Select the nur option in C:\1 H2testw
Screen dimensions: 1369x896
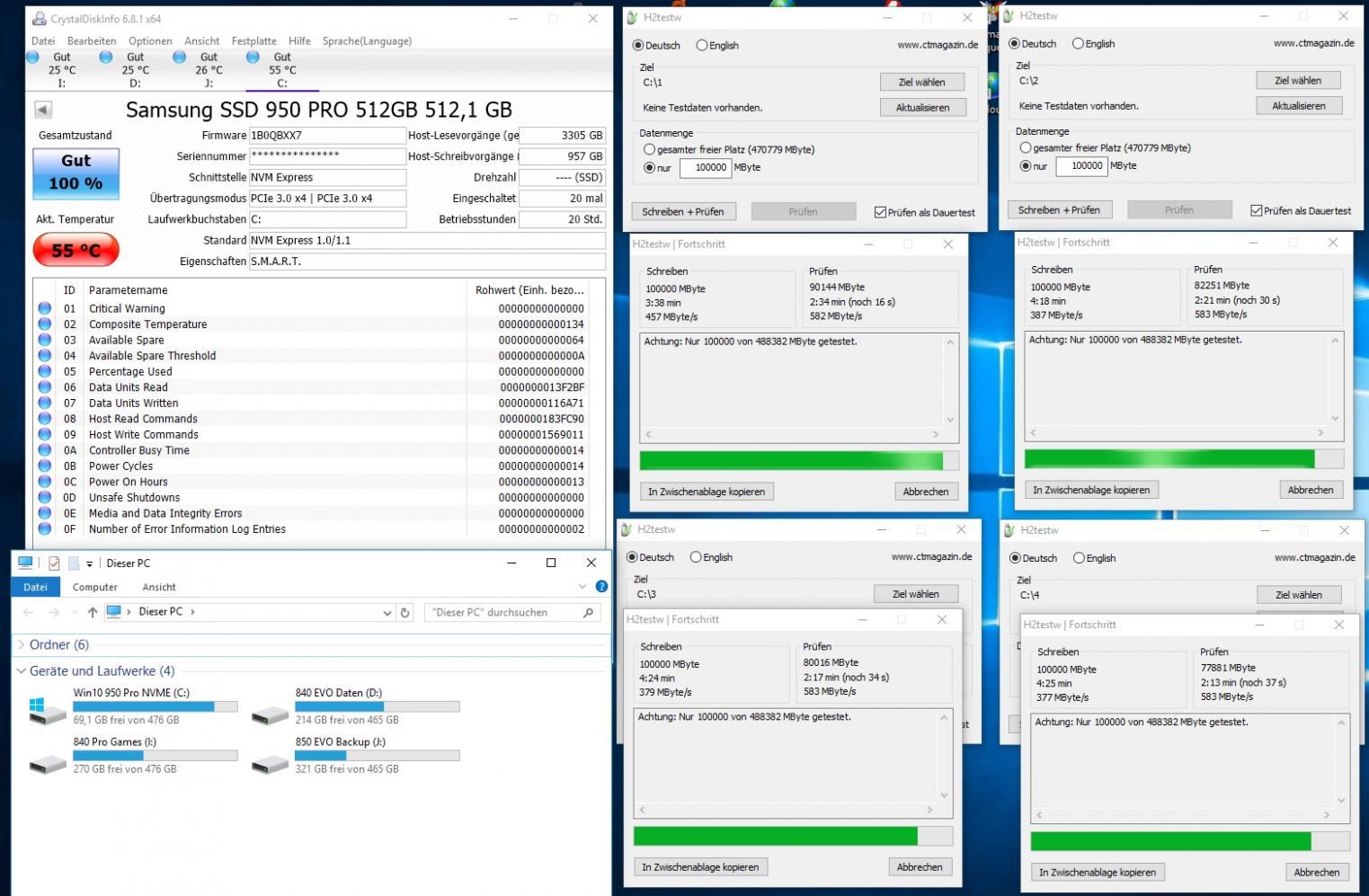[x=657, y=168]
